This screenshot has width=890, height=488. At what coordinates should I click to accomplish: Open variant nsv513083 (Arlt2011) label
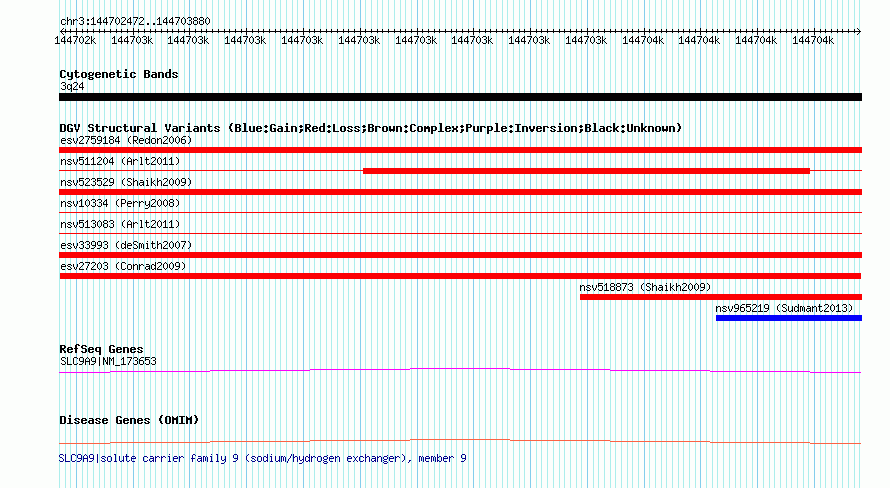120,224
